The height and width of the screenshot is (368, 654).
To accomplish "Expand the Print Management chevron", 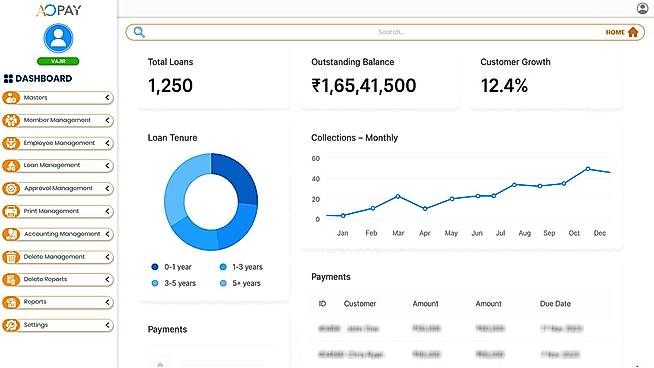I will point(108,212).
